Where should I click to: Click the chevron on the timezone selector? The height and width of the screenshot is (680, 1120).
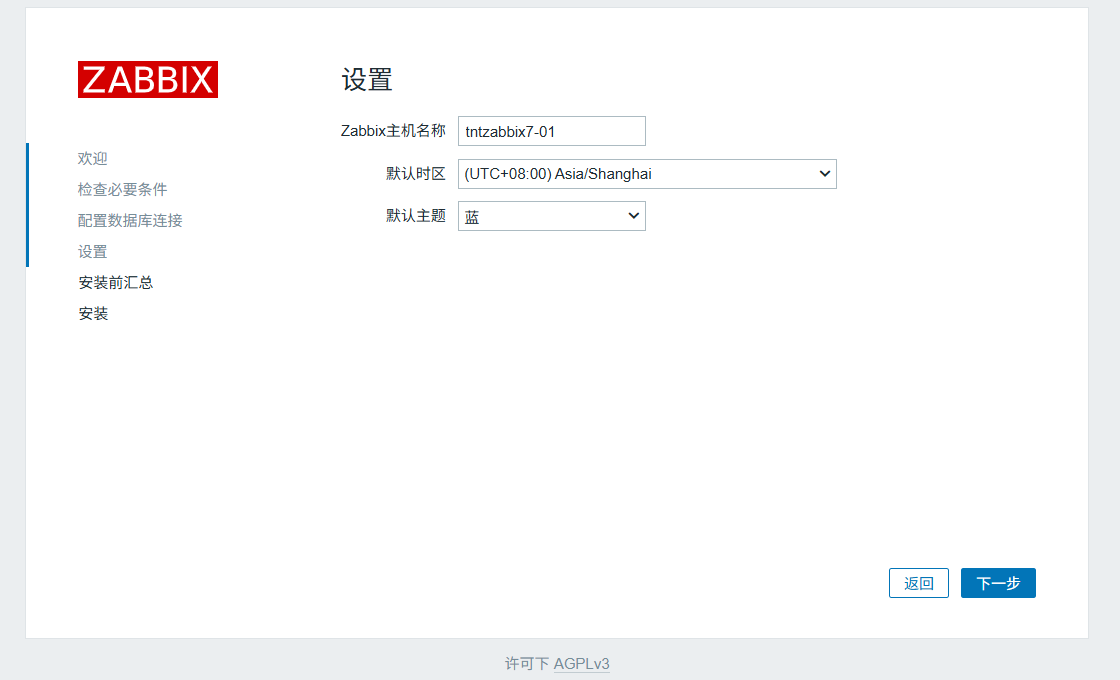click(x=824, y=173)
